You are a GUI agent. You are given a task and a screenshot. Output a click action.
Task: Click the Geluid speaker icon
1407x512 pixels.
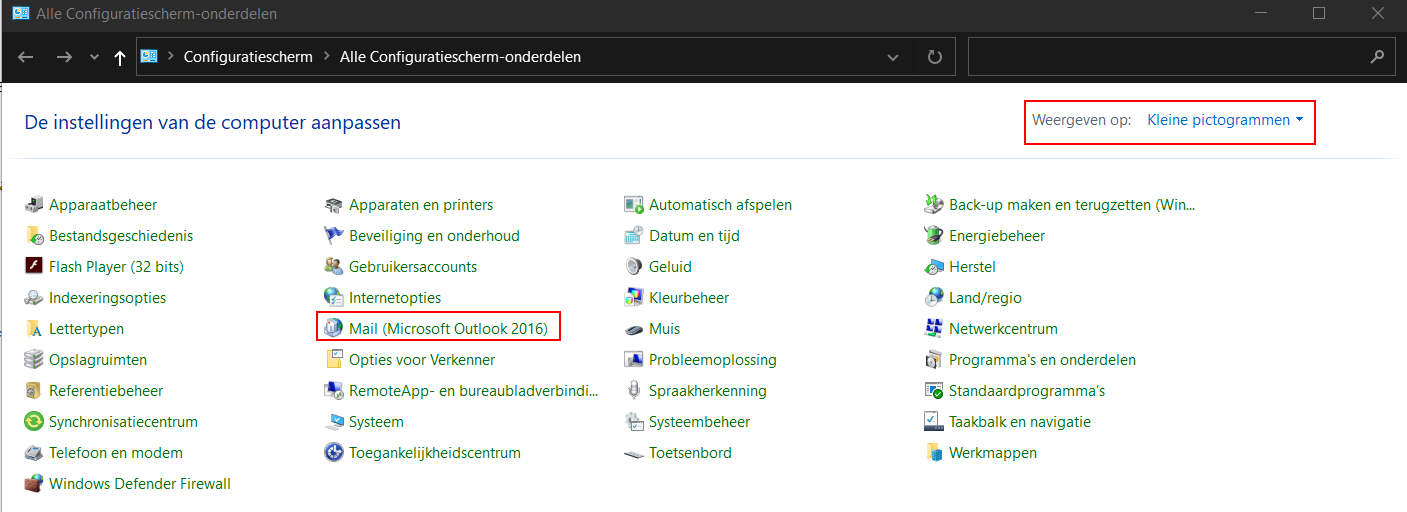point(633,266)
